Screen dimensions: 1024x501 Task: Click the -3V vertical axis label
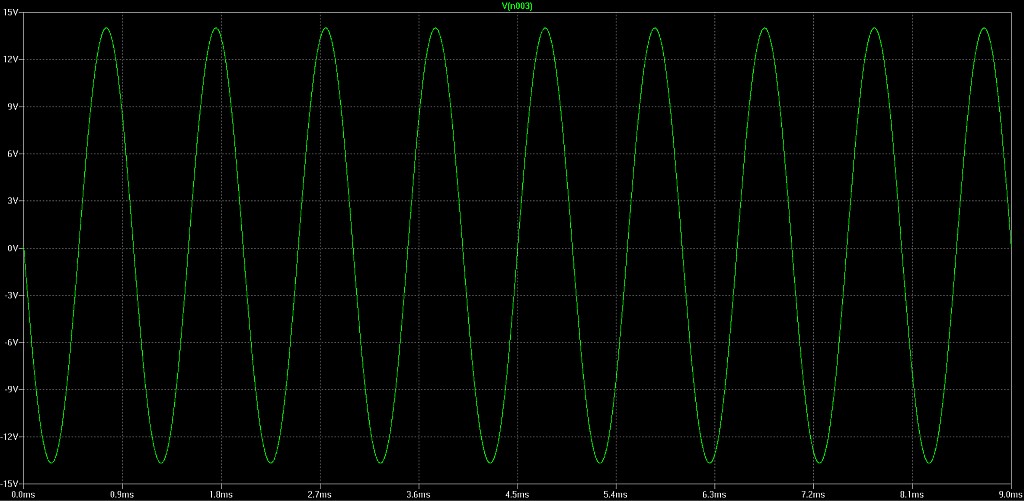tap(14, 295)
